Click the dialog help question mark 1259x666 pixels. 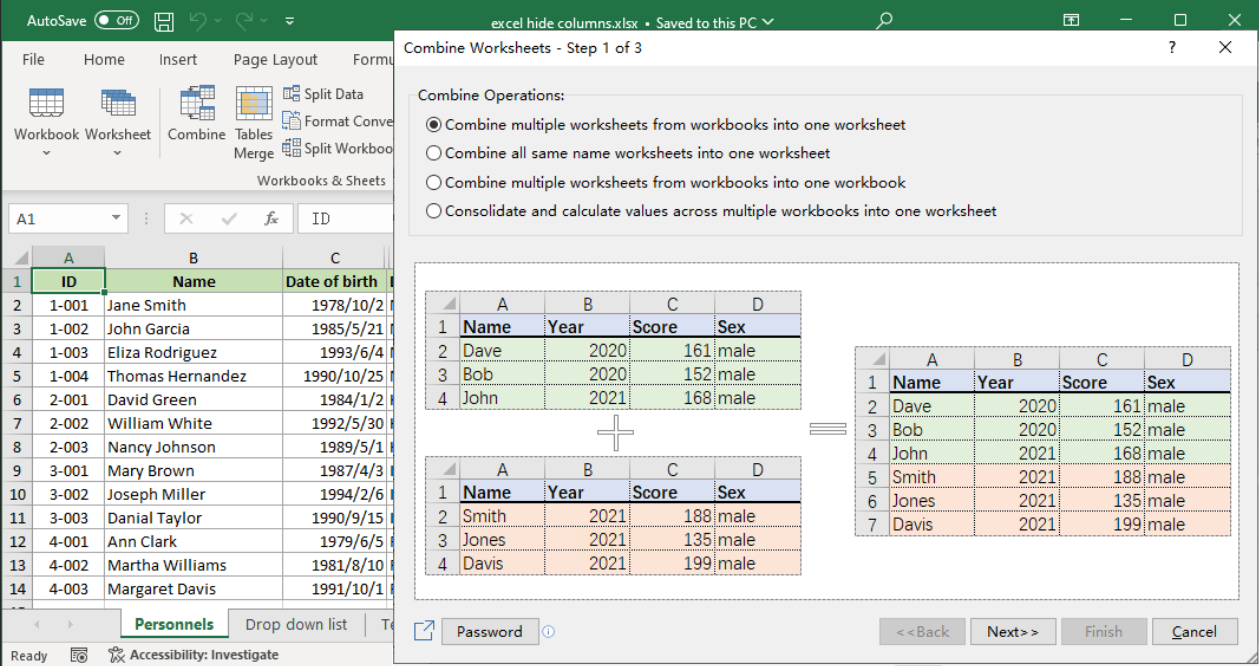(1172, 48)
